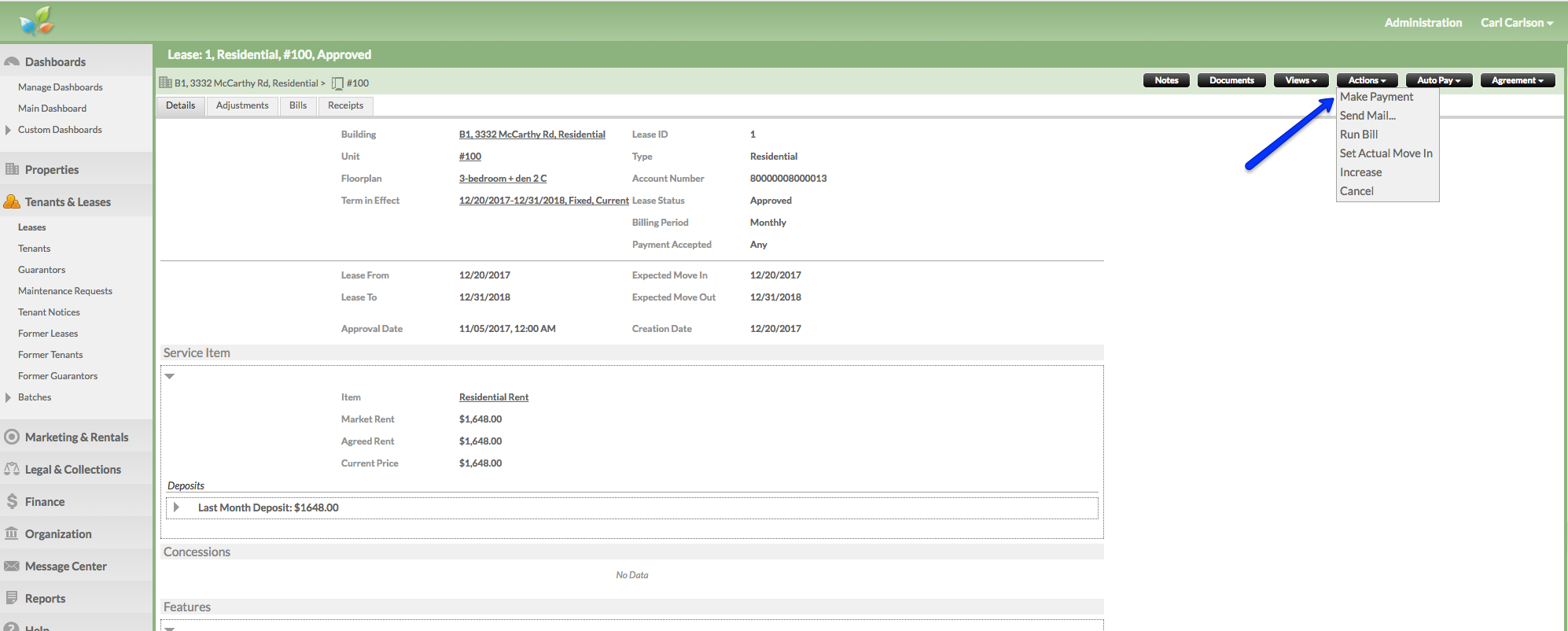Click the Finance dollar icon
The image size is (1568, 631).
[12, 501]
